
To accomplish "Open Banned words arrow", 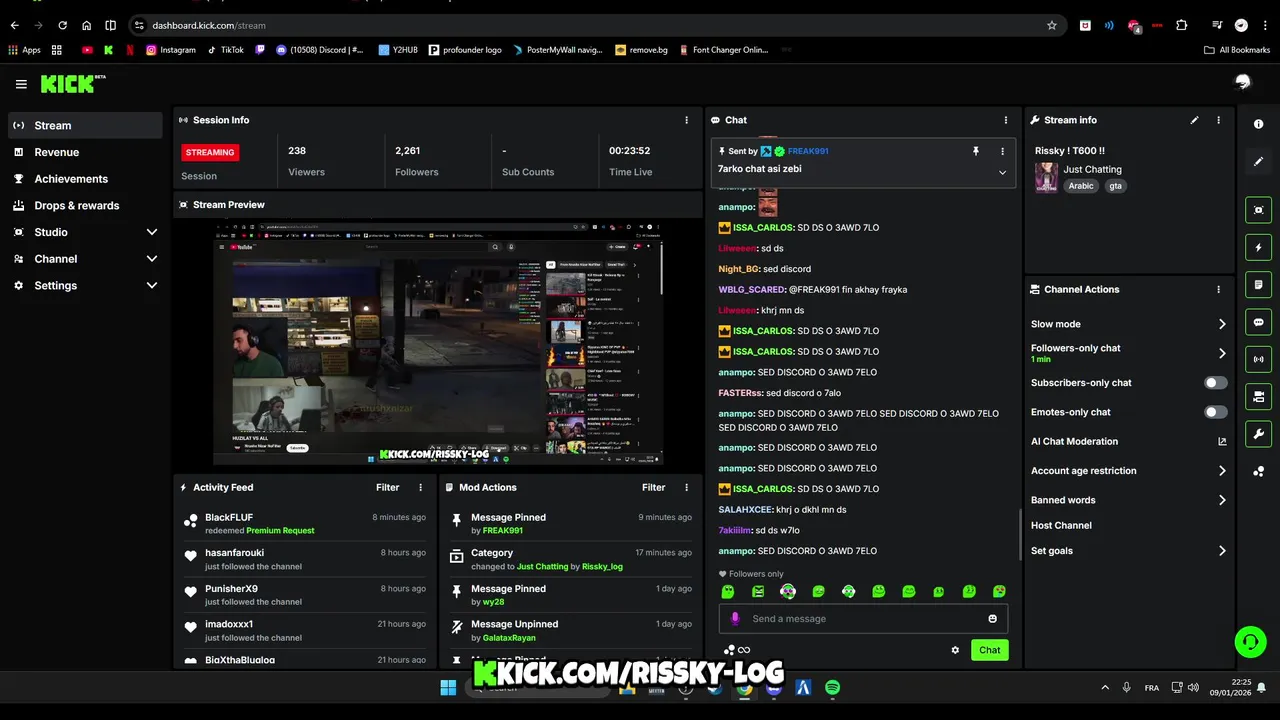I will (x=1222, y=500).
